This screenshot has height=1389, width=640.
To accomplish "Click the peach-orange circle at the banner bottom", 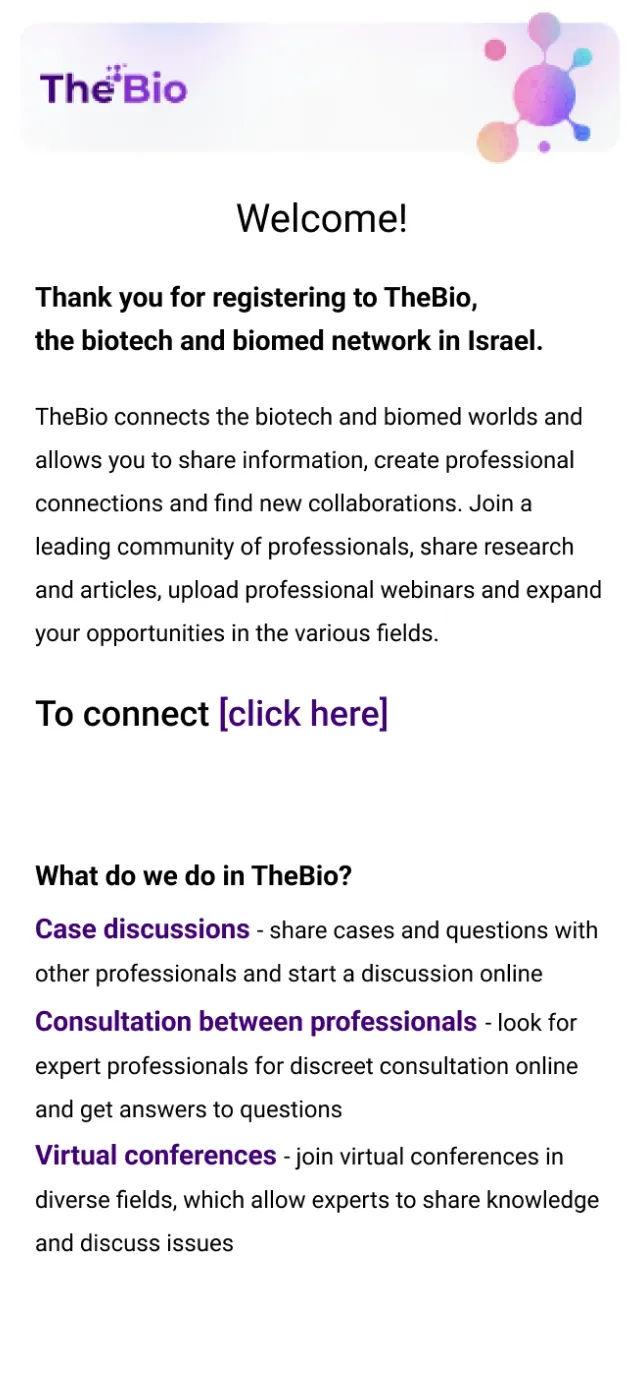I will point(498,141).
